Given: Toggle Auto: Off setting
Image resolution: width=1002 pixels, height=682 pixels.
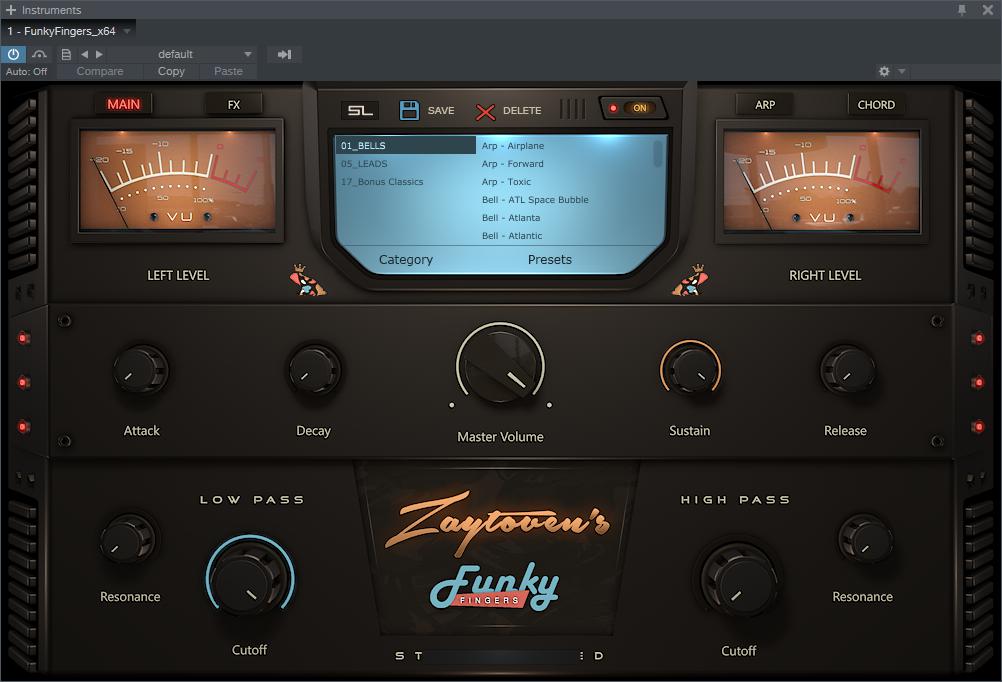Looking at the screenshot, I should [x=27, y=71].
